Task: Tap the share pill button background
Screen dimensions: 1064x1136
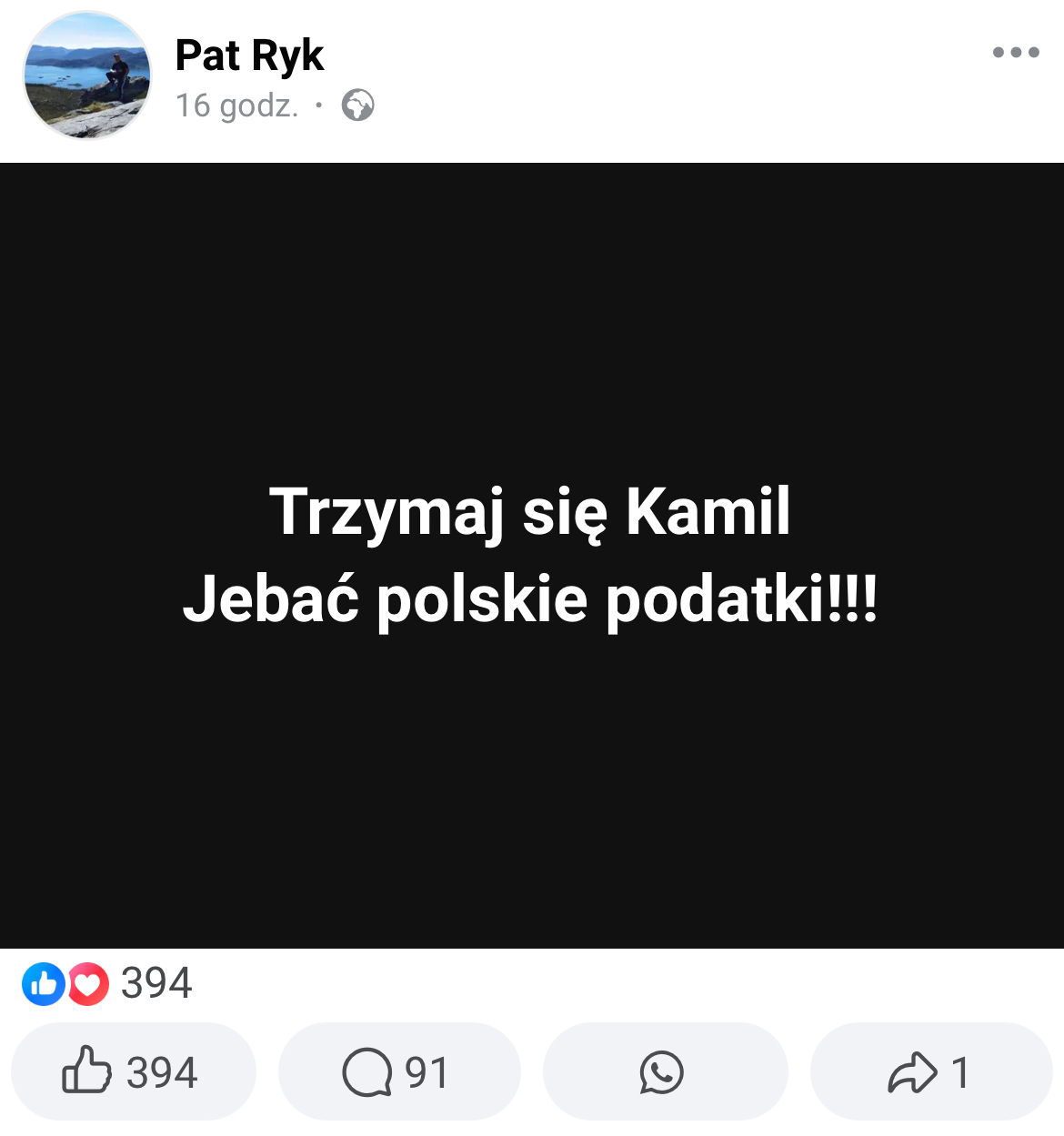Action: (x=931, y=1071)
